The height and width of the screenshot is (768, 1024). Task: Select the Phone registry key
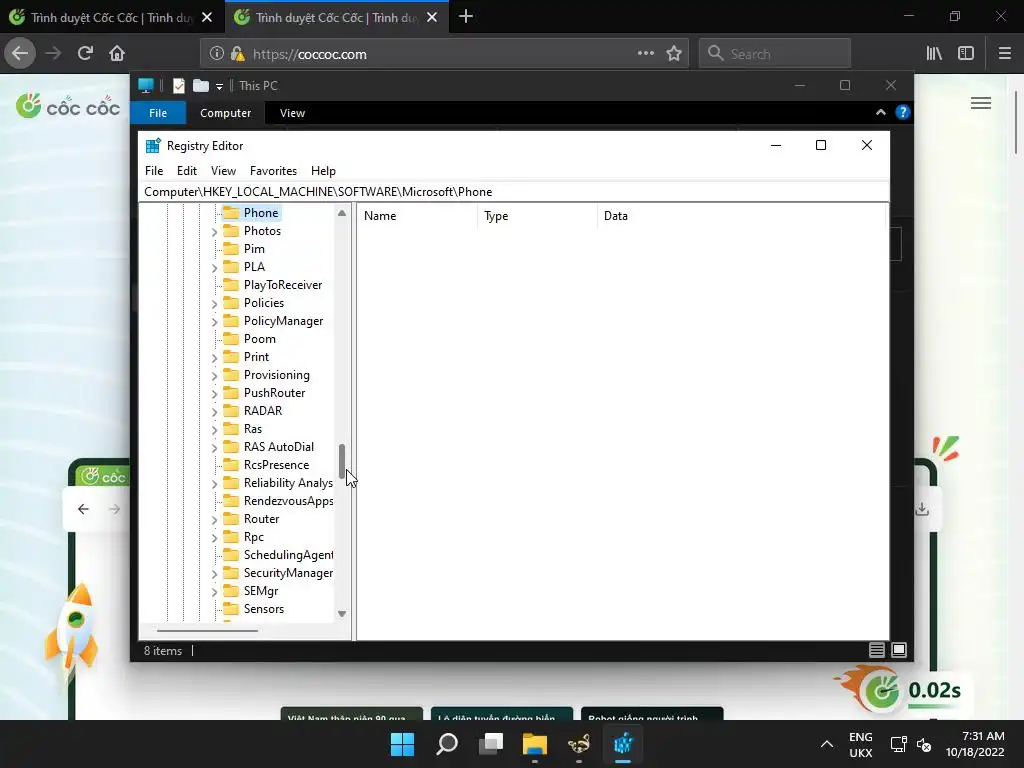pyautogui.click(x=261, y=213)
